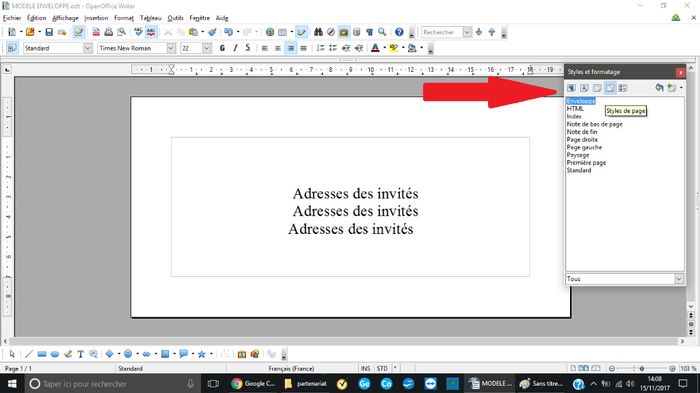Expand the Table insert dropdown arrow

click(x=292, y=32)
